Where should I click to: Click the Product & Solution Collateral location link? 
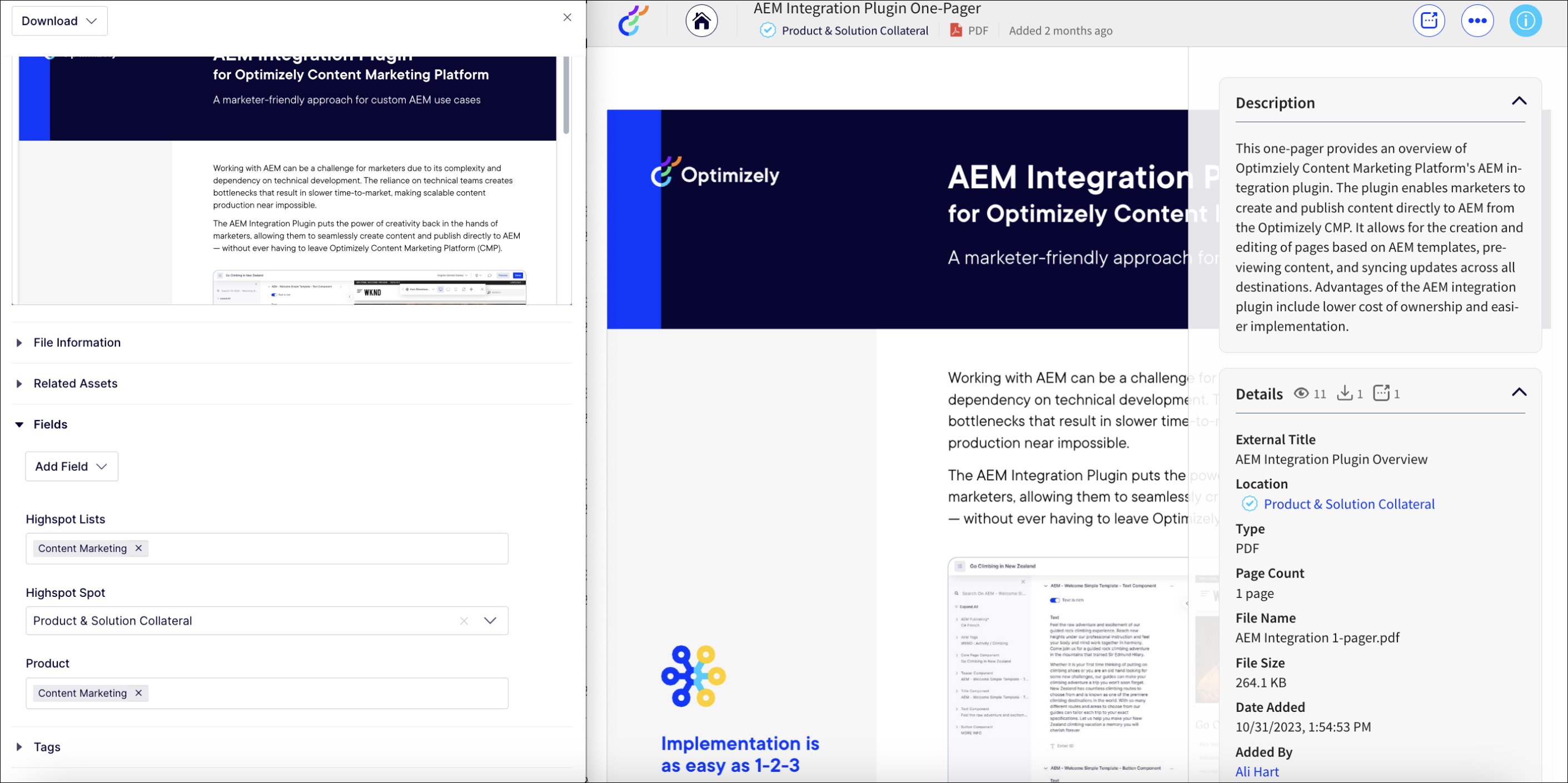point(1349,503)
